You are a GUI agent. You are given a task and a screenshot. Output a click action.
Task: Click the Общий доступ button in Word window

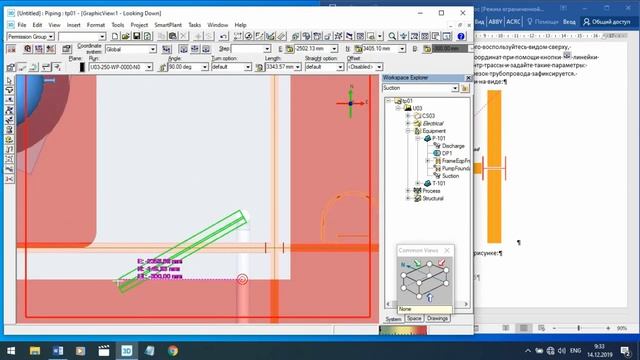pos(607,22)
